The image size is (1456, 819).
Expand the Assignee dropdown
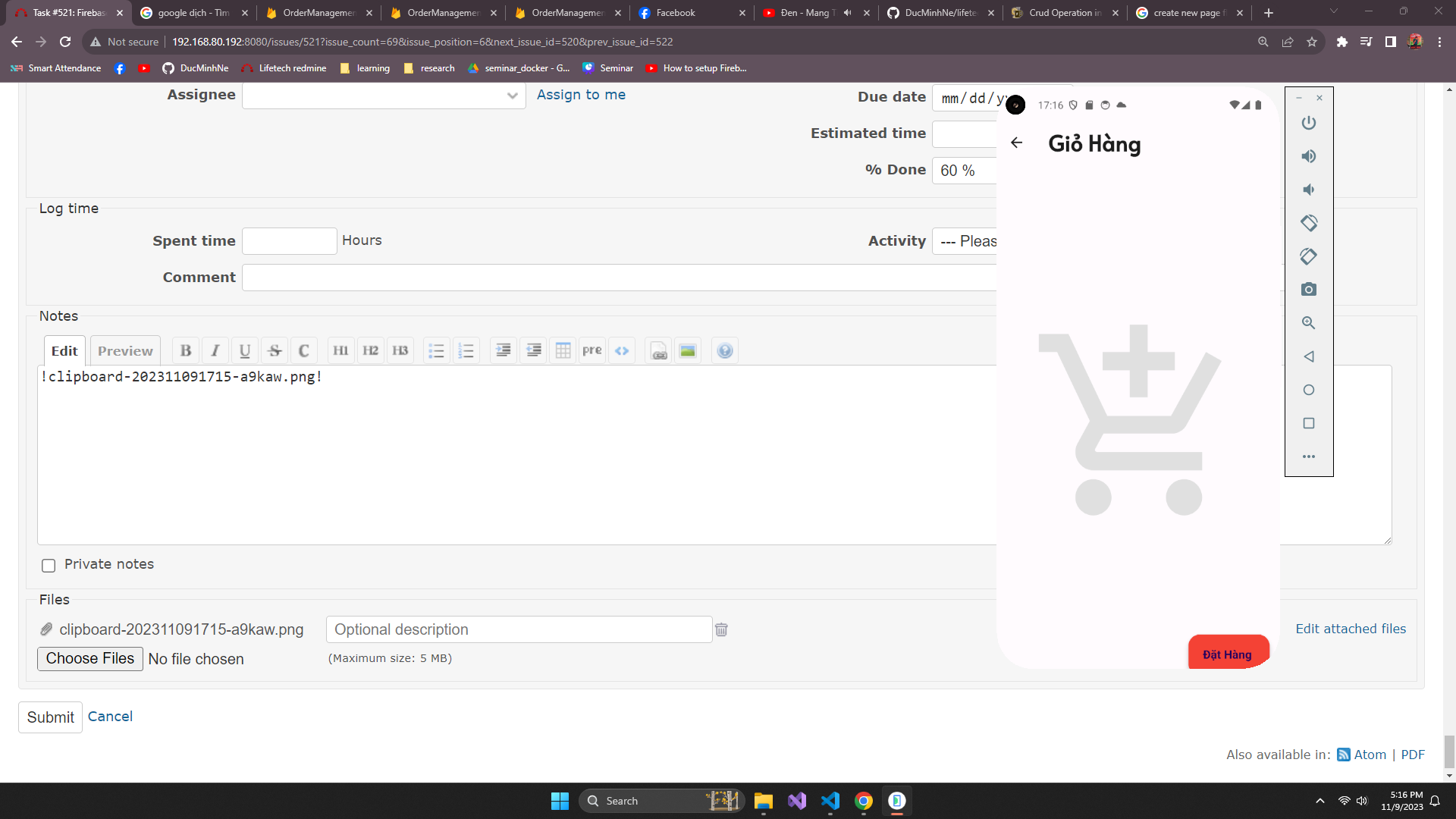pyautogui.click(x=383, y=96)
